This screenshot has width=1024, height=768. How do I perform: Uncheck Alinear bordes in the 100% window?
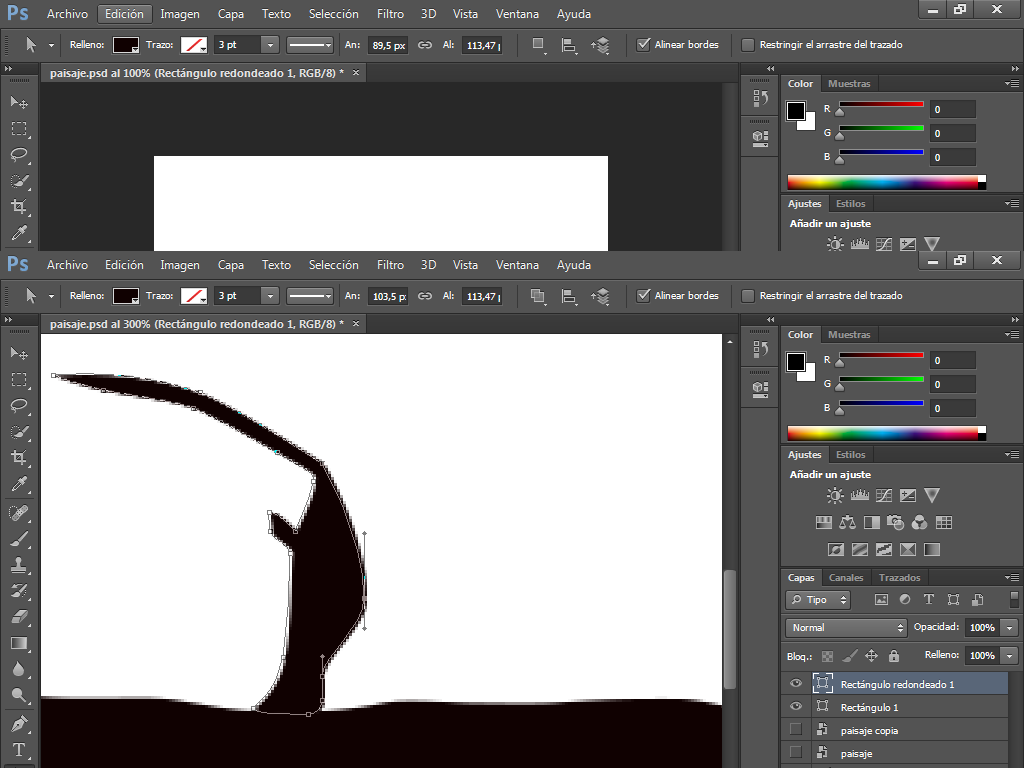(x=643, y=44)
